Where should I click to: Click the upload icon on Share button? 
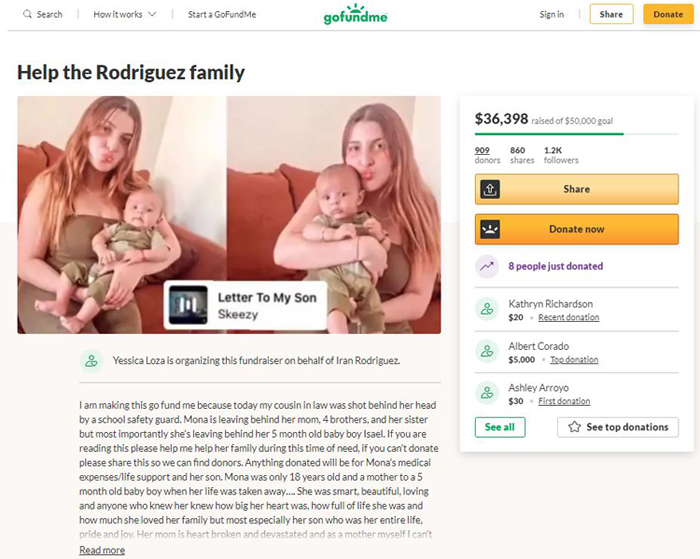[490, 189]
